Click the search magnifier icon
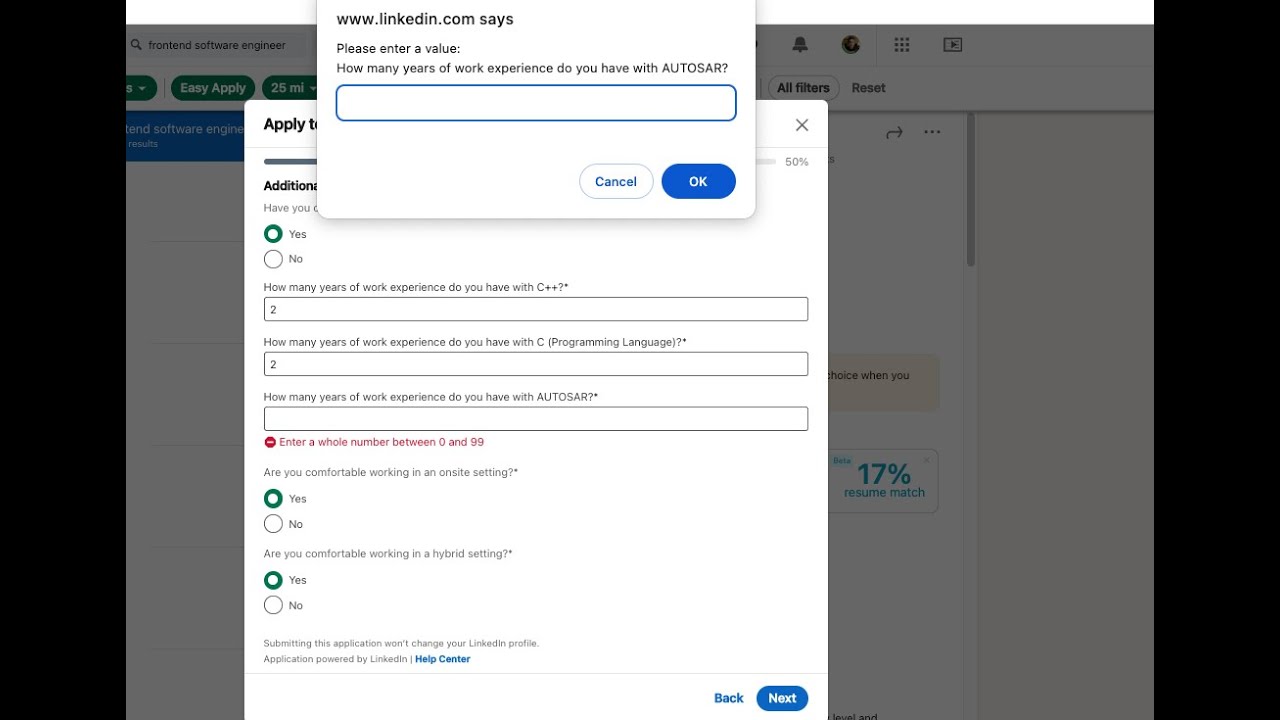1280x720 pixels. click(x=136, y=45)
